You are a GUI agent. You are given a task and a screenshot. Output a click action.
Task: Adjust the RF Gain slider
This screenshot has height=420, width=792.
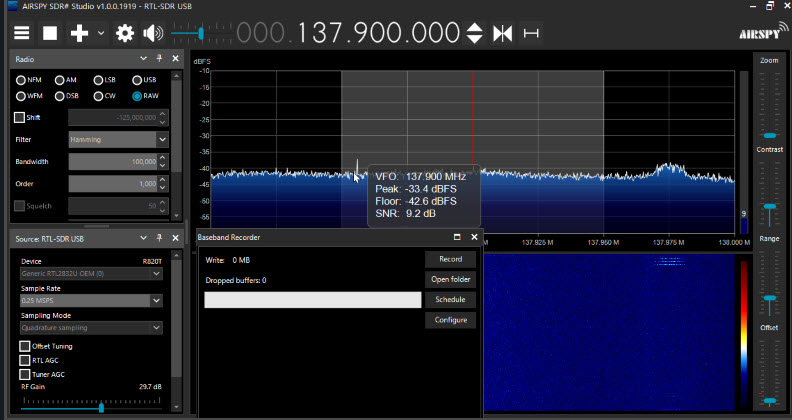coord(101,407)
